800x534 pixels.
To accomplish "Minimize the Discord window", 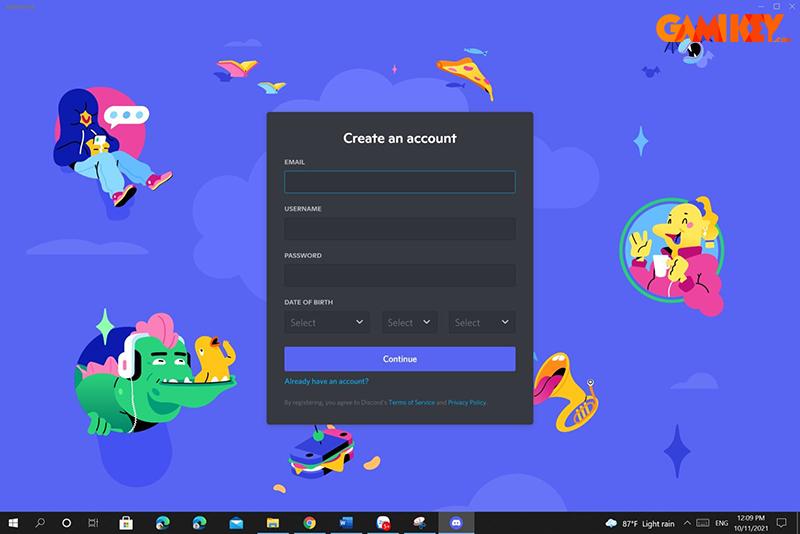I will click(761, 6).
